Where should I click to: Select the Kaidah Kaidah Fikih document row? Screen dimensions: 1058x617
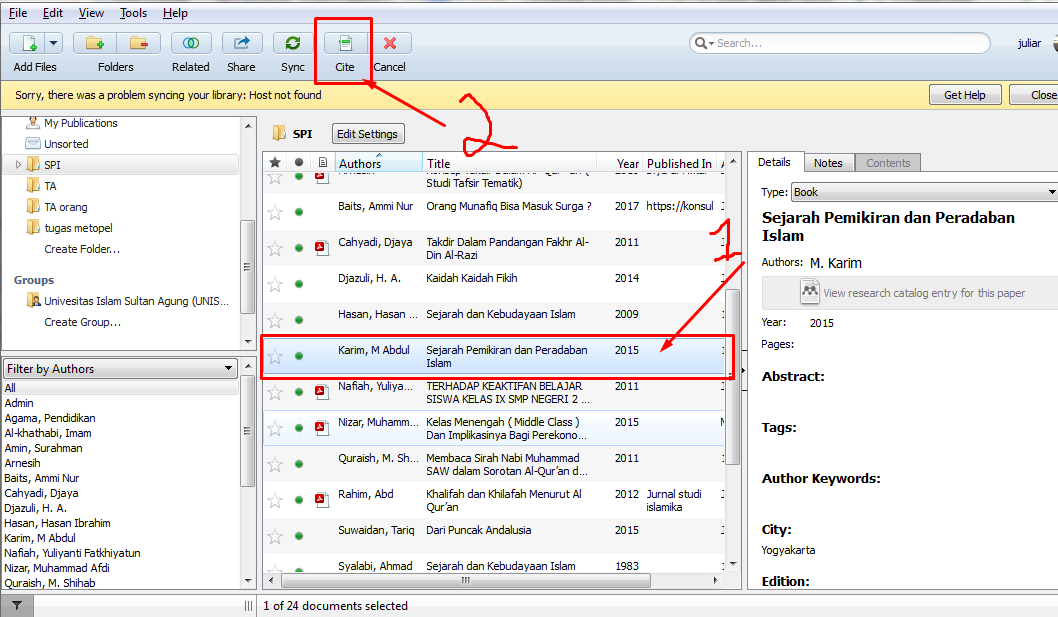pos(494,284)
